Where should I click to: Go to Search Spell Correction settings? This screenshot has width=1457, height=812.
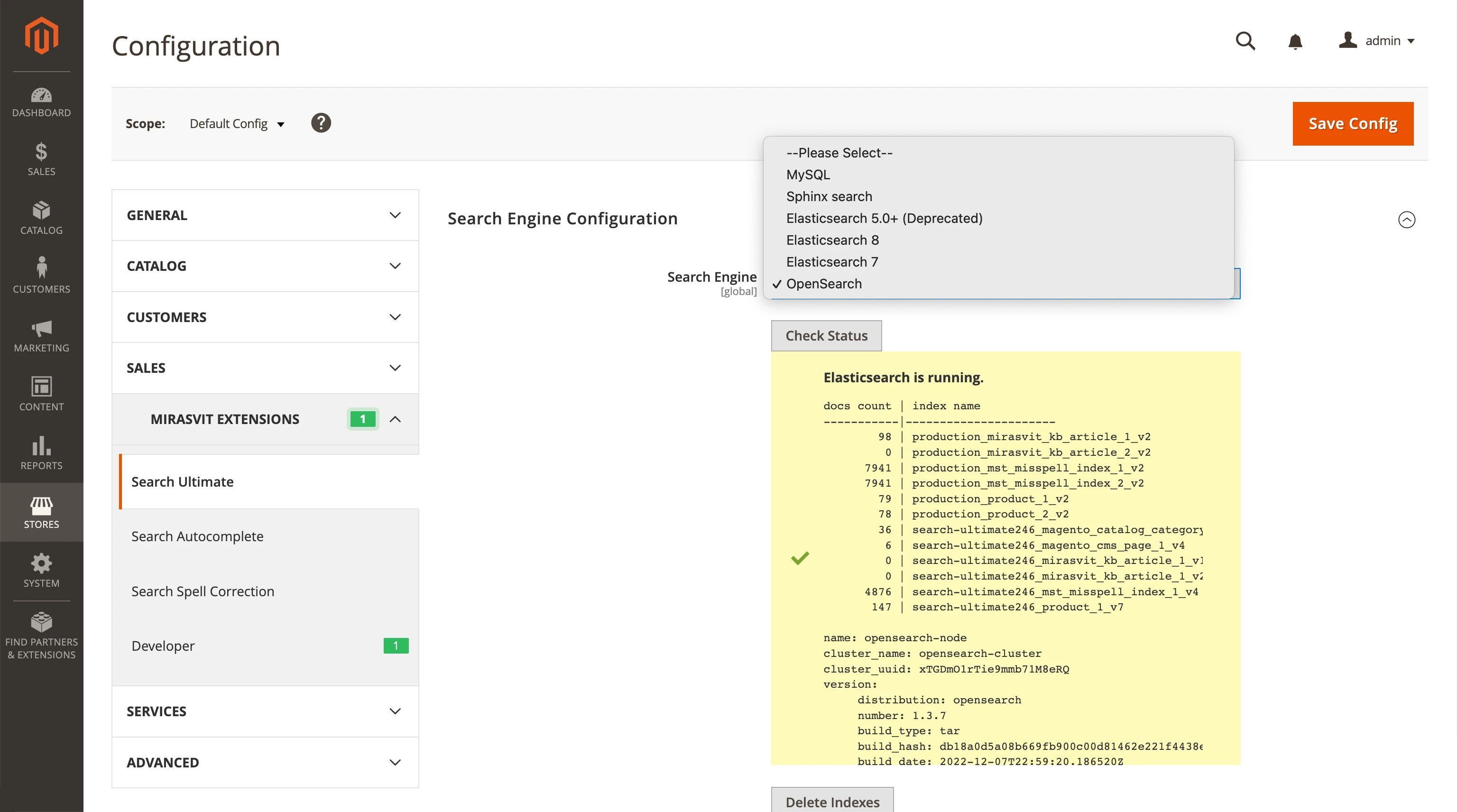pos(203,591)
